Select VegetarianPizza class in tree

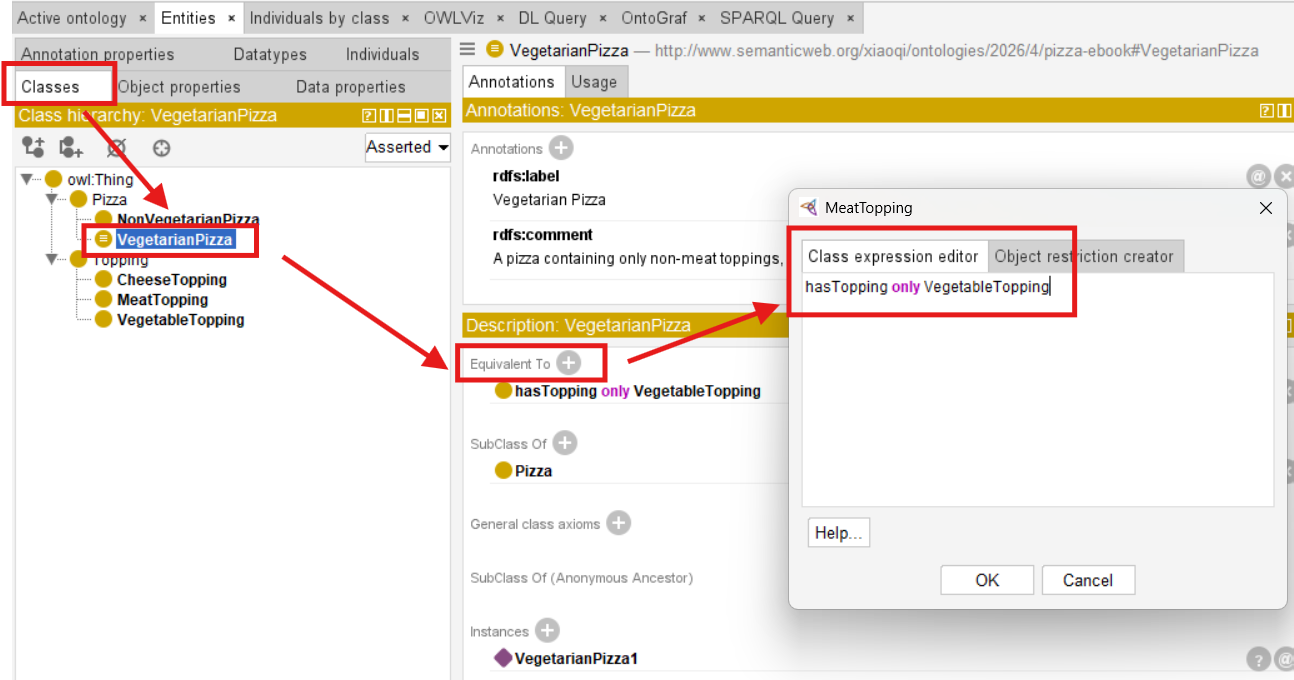point(175,240)
